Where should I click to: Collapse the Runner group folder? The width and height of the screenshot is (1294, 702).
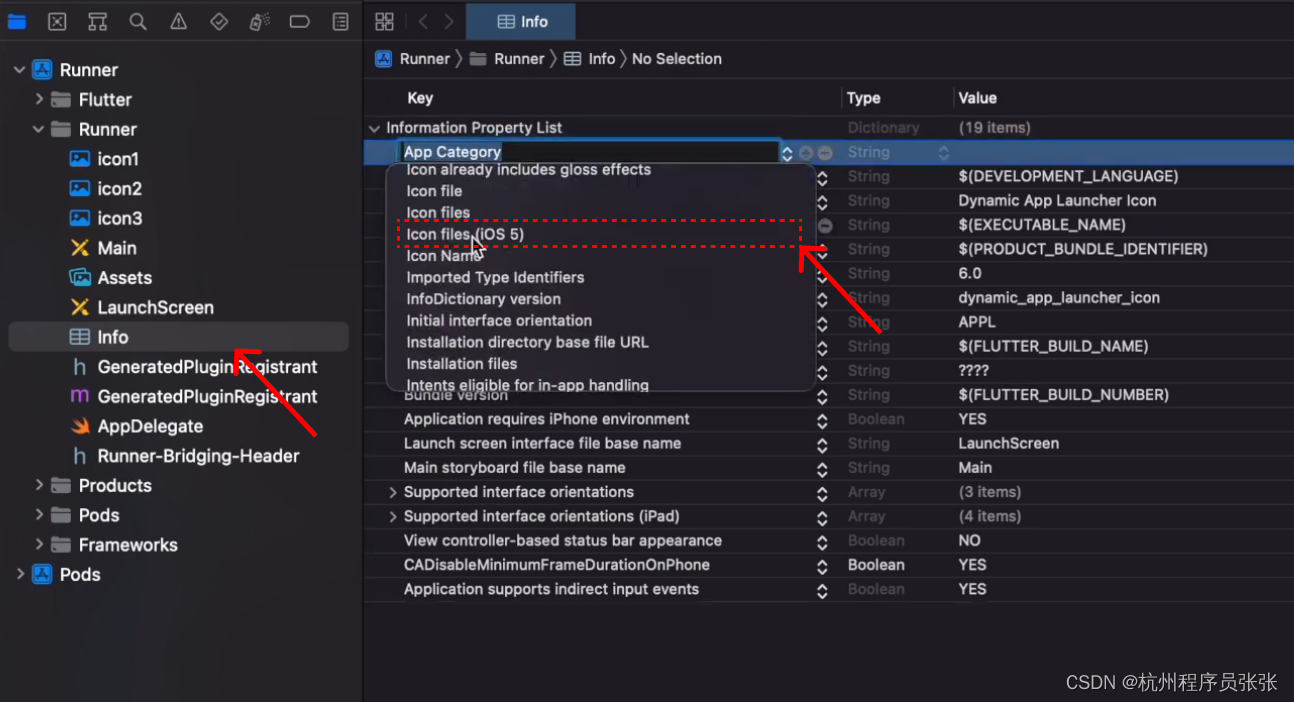(39, 129)
